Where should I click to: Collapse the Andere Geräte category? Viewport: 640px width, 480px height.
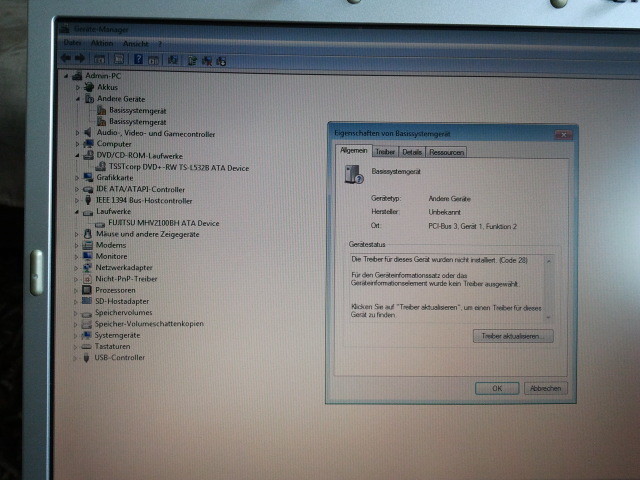click(78, 99)
